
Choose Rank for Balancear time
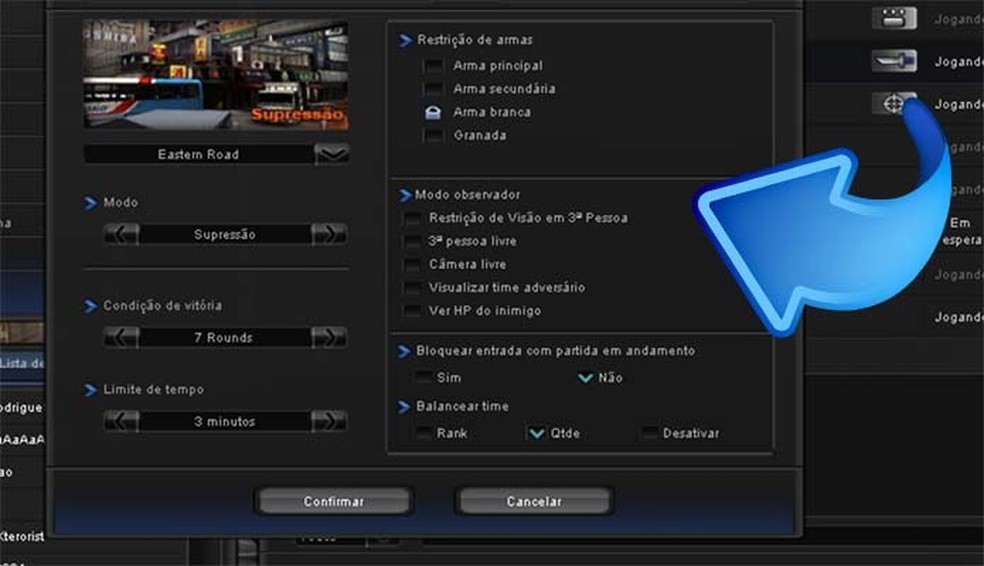tap(424, 433)
